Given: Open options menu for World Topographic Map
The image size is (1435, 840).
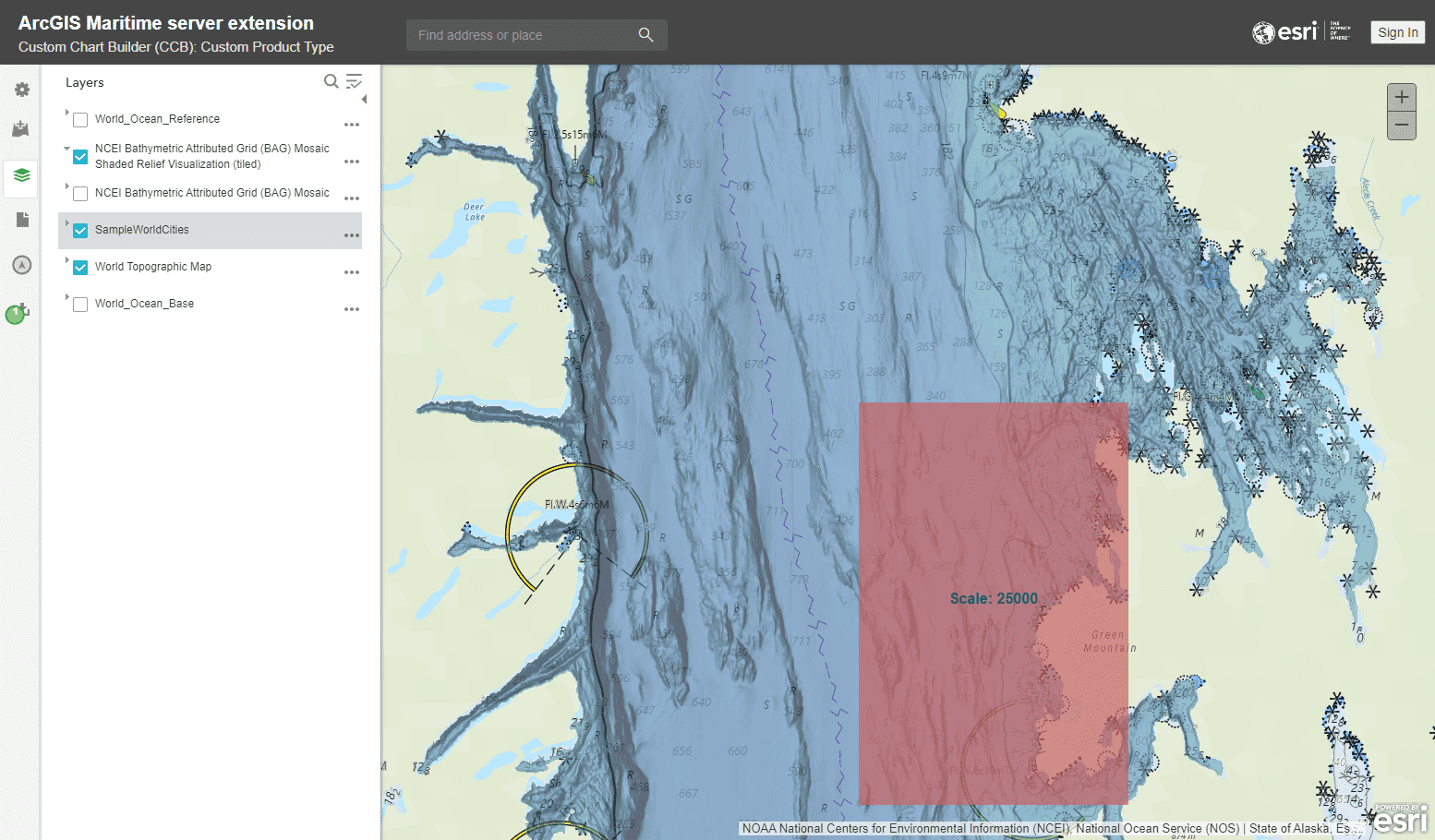Looking at the screenshot, I should (352, 272).
